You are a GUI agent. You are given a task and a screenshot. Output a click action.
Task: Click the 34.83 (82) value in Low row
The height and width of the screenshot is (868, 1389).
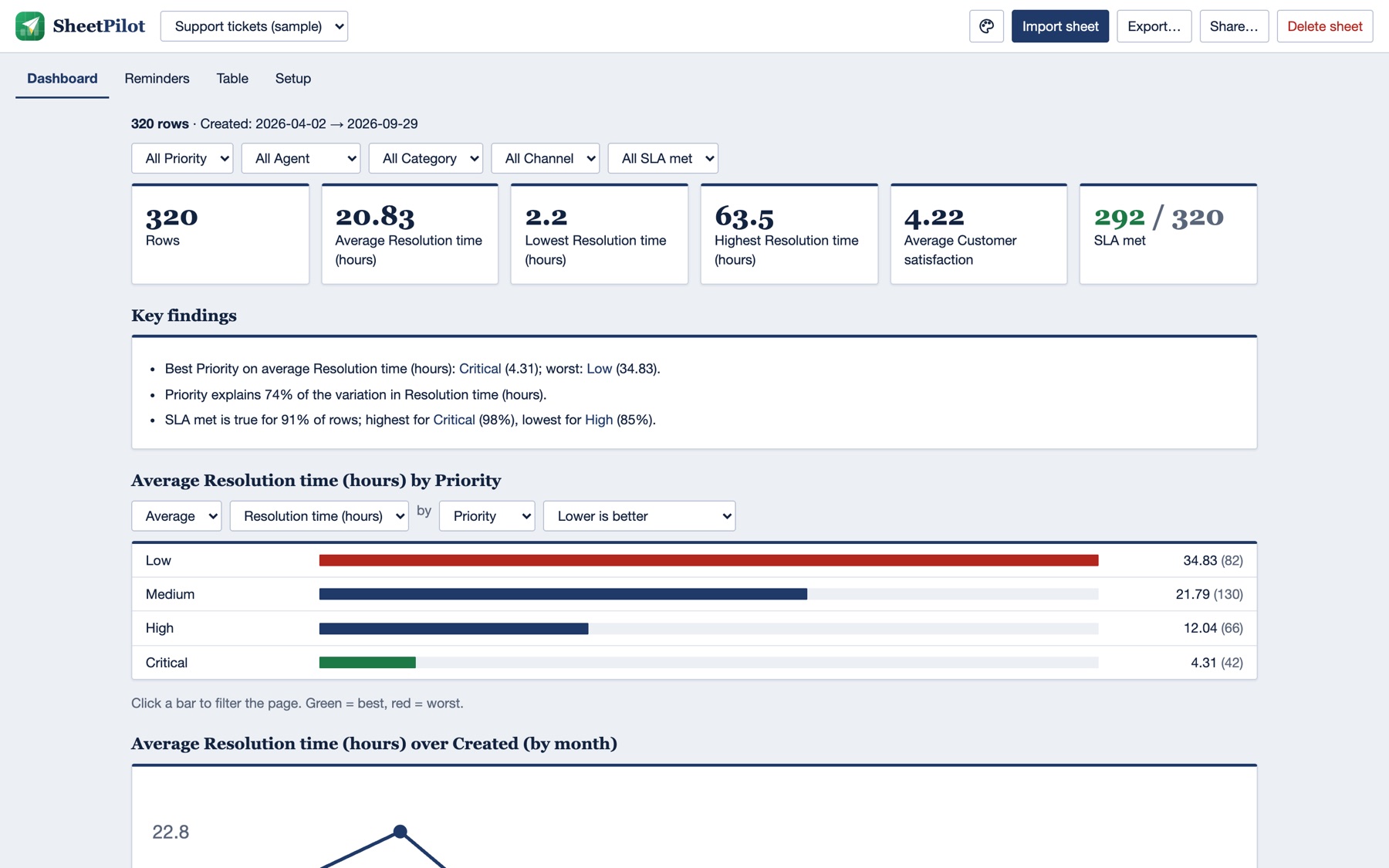pyautogui.click(x=1213, y=560)
